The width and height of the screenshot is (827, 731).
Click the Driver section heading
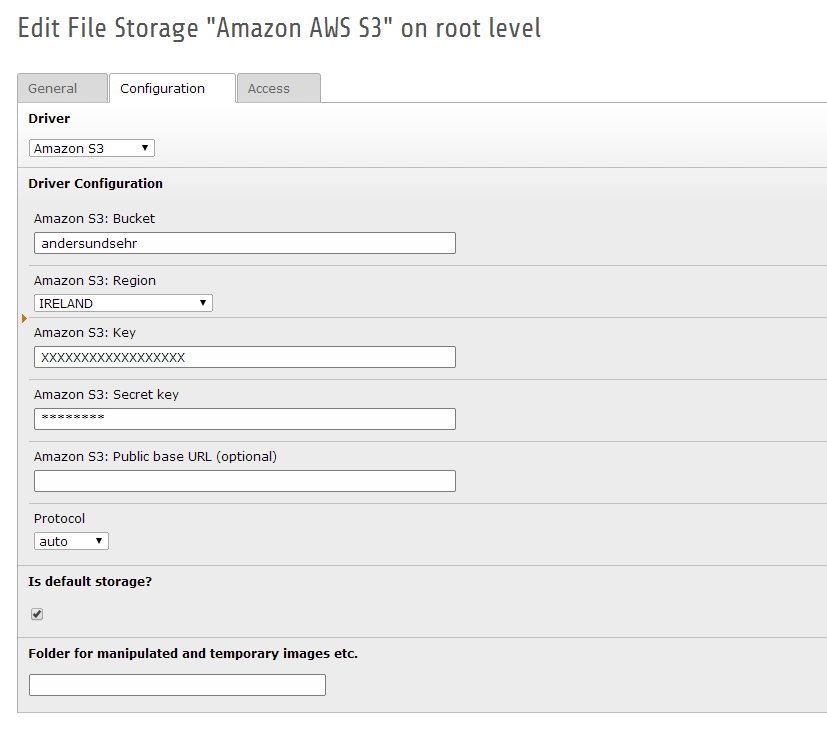pos(49,118)
